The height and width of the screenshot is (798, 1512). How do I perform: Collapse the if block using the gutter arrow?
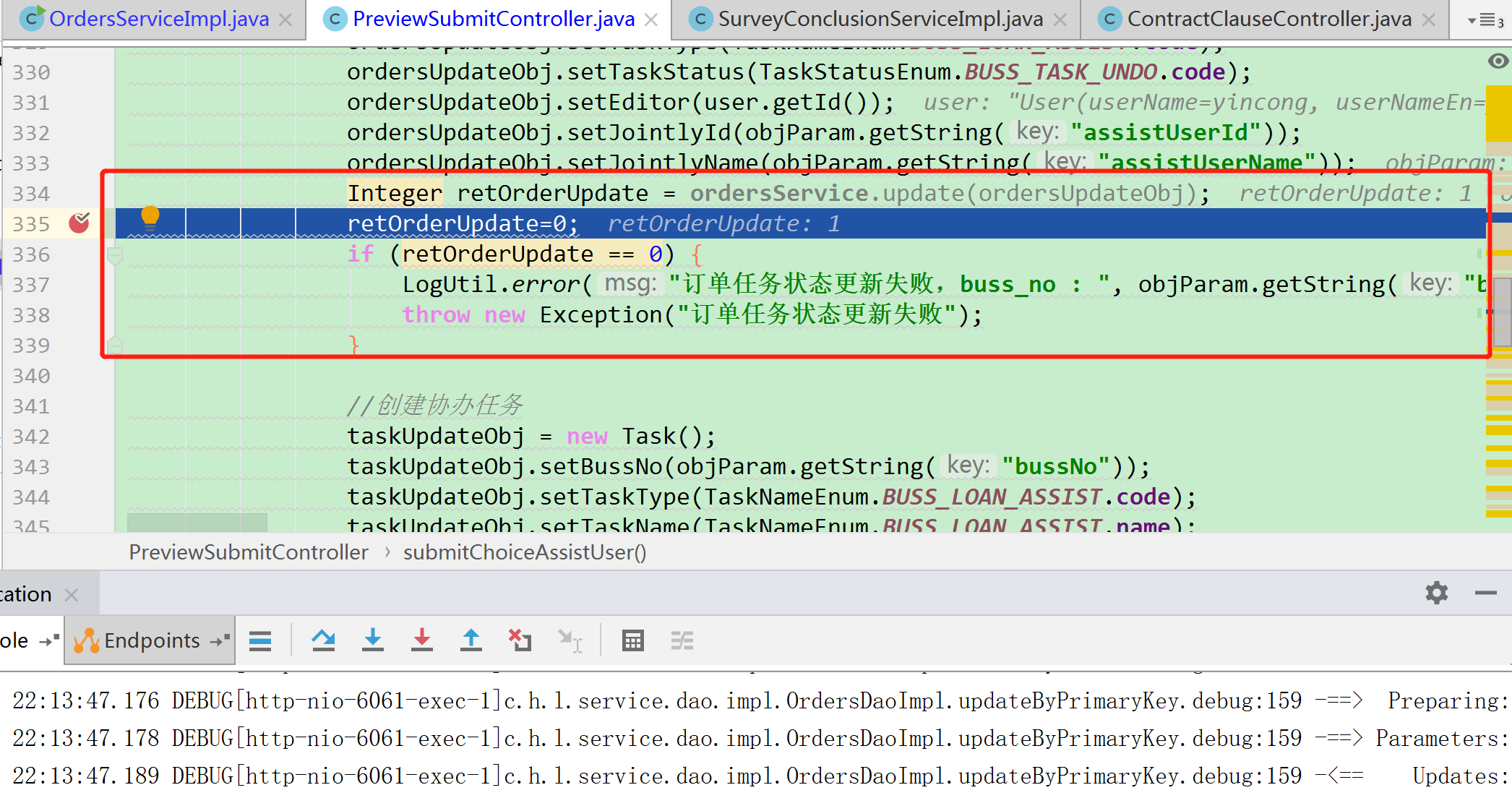point(115,254)
